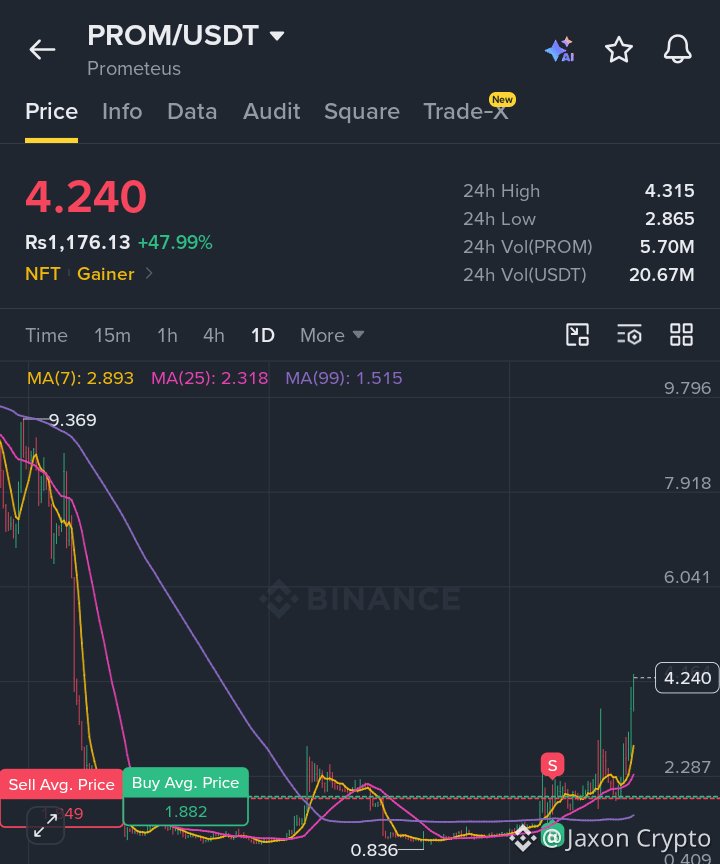Viewport: 720px width, 864px height.
Task: Tap the large 4.240 last price
Action: [x=86, y=197]
